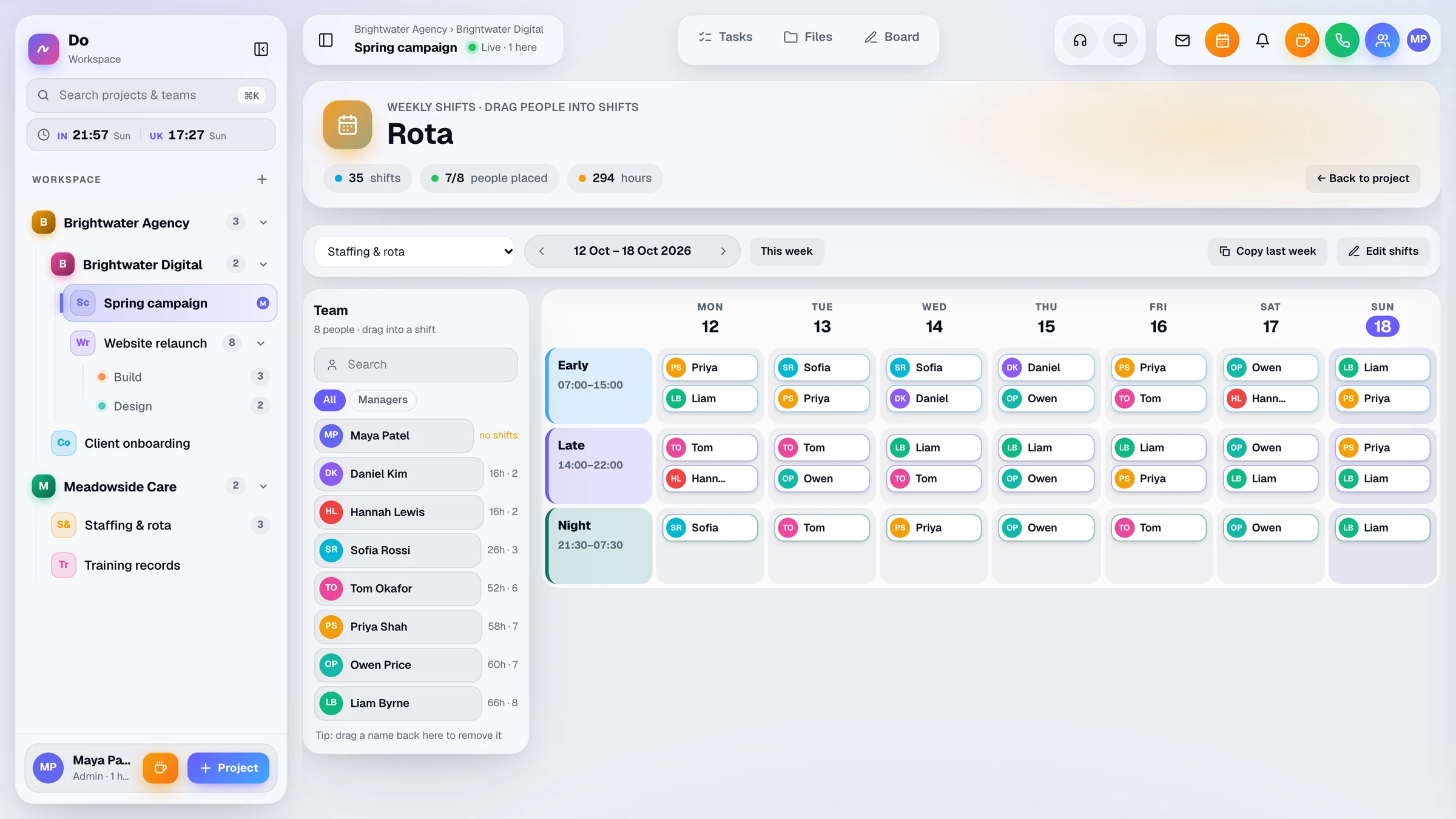Collapse the Brightwater Digital chevron
The width and height of the screenshot is (1456, 819).
click(x=263, y=265)
